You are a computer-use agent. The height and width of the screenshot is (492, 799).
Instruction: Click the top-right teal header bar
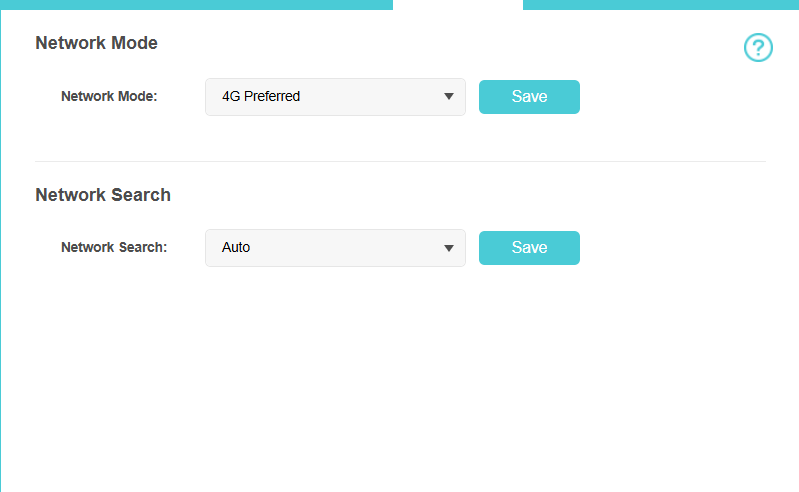660,4
